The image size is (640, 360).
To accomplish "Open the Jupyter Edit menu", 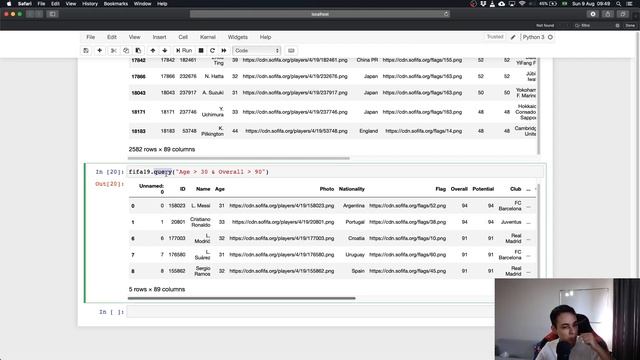I will (112, 37).
